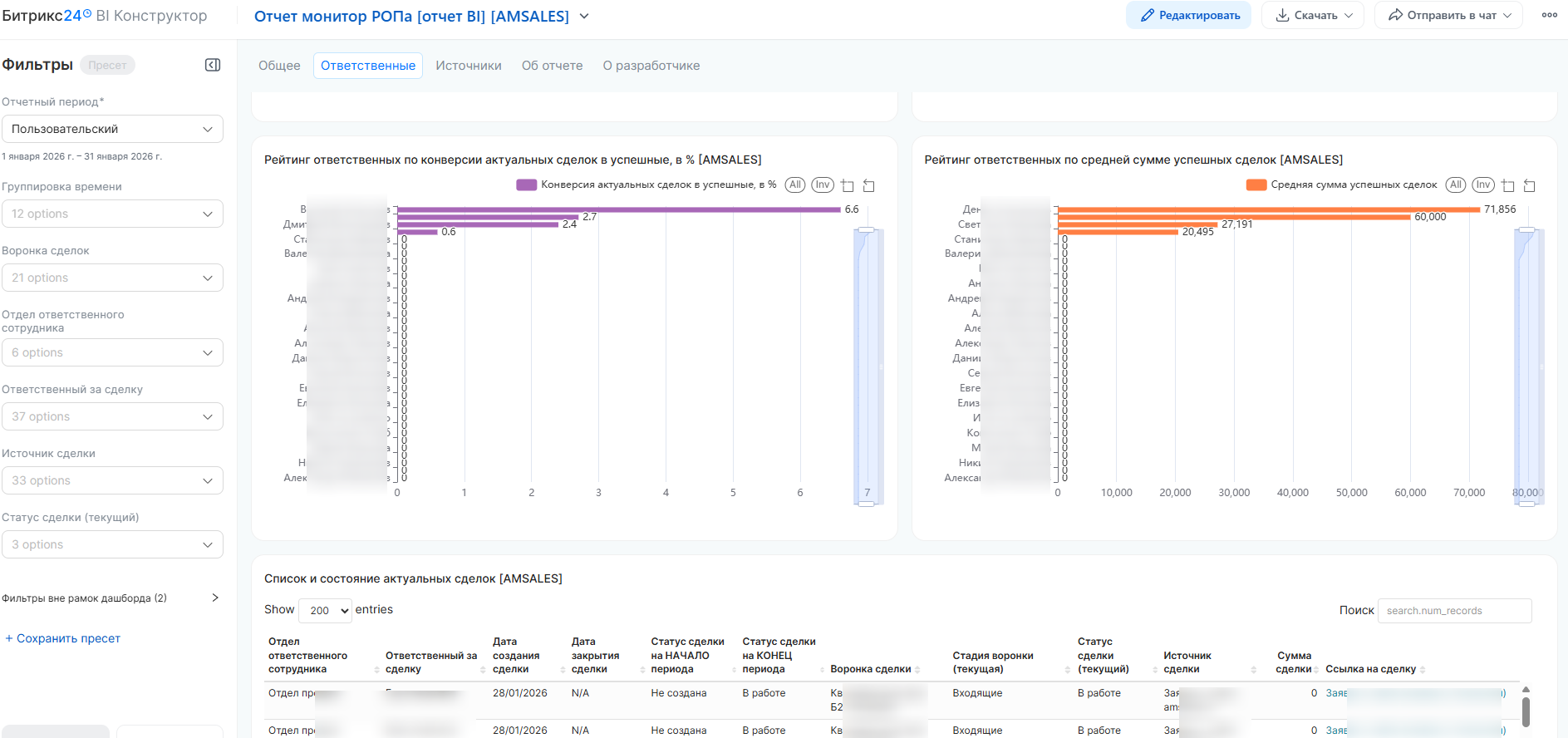Click zoom reset icon in conversion chart
1568x738 pixels.
click(x=869, y=185)
